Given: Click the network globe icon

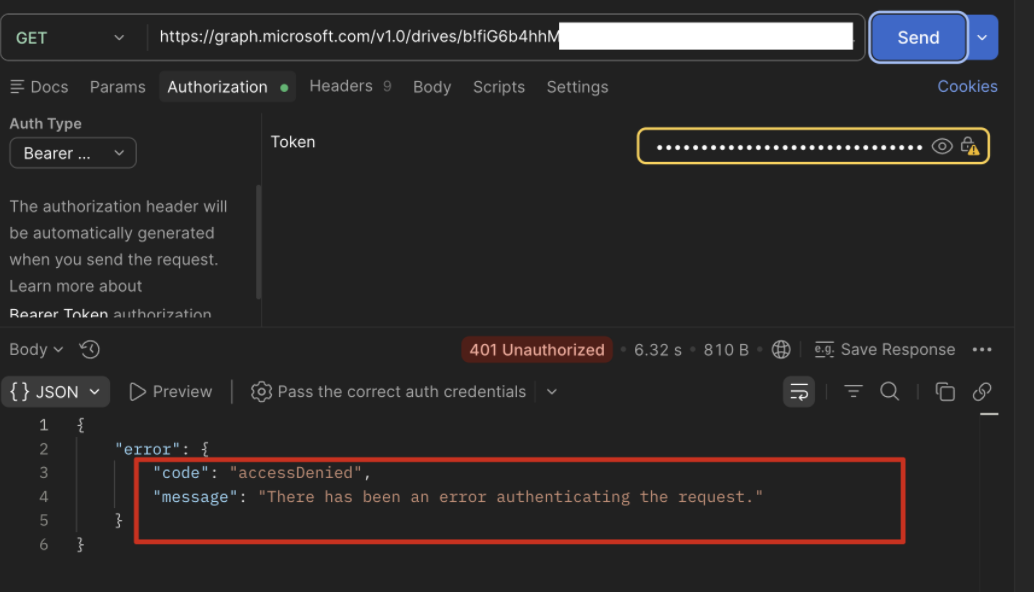Looking at the screenshot, I should (x=781, y=349).
